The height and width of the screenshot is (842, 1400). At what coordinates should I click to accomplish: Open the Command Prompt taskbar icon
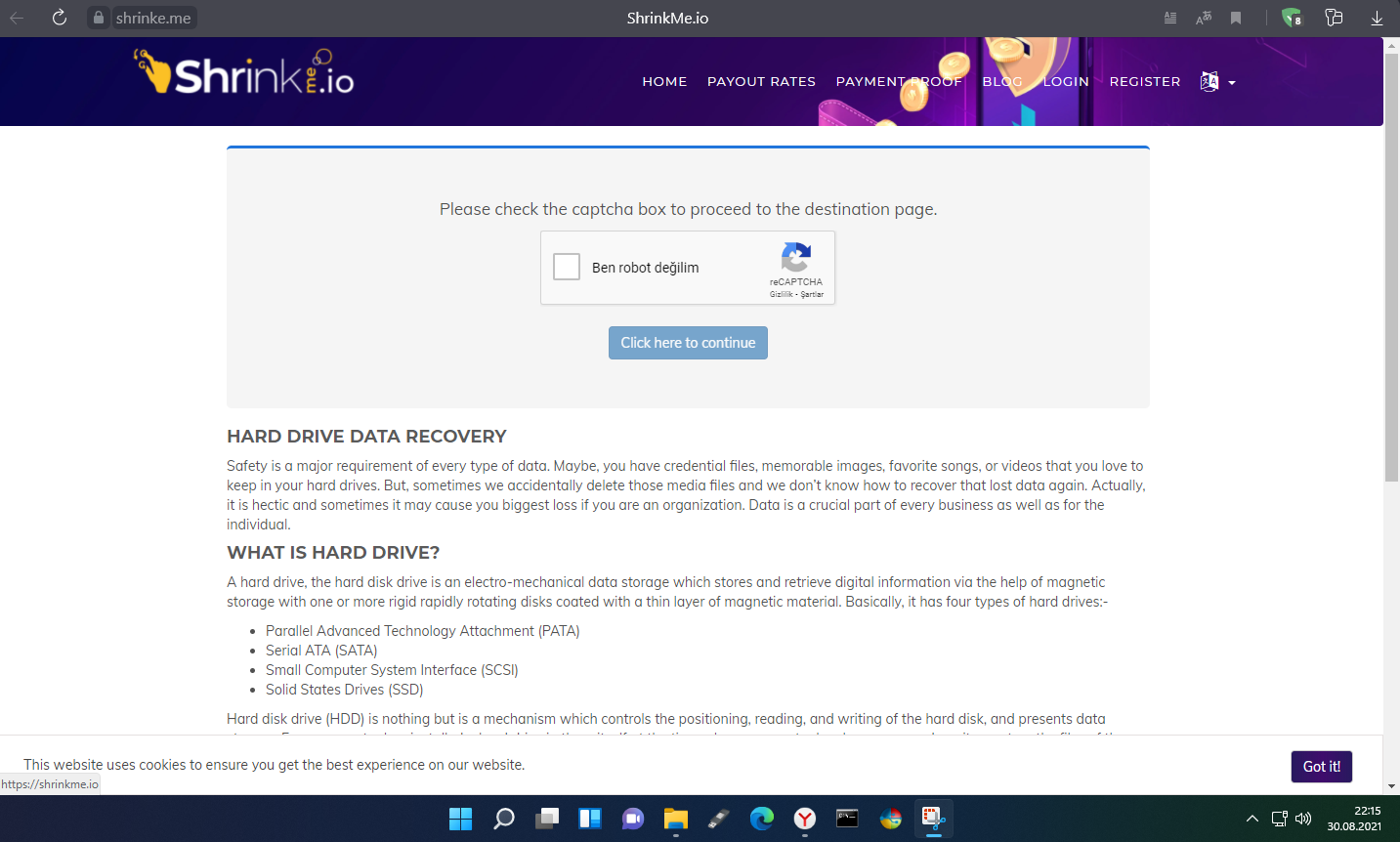click(847, 819)
